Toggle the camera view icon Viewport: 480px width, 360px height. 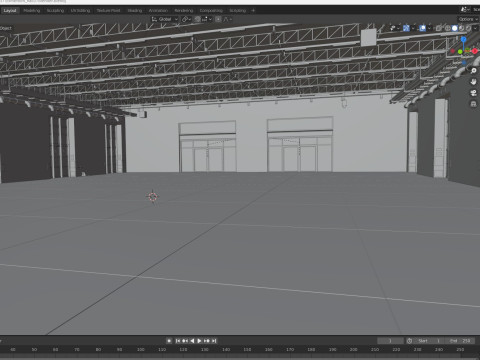pyautogui.click(x=473, y=93)
